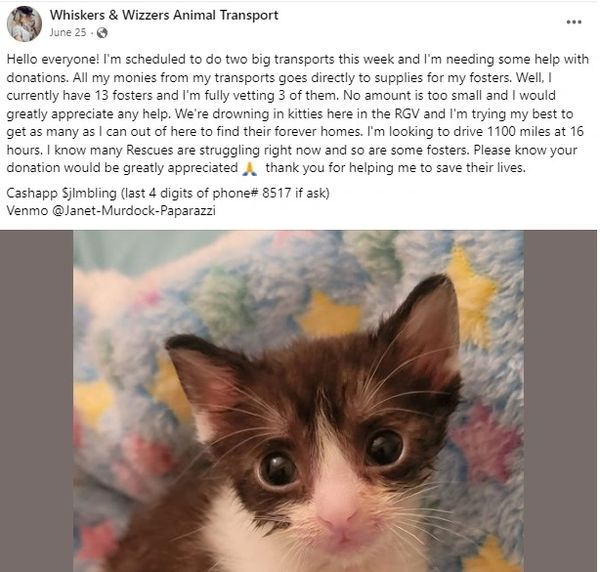The width and height of the screenshot is (600, 572).
Task: Click the globe public audience icon
Action: coord(102,33)
